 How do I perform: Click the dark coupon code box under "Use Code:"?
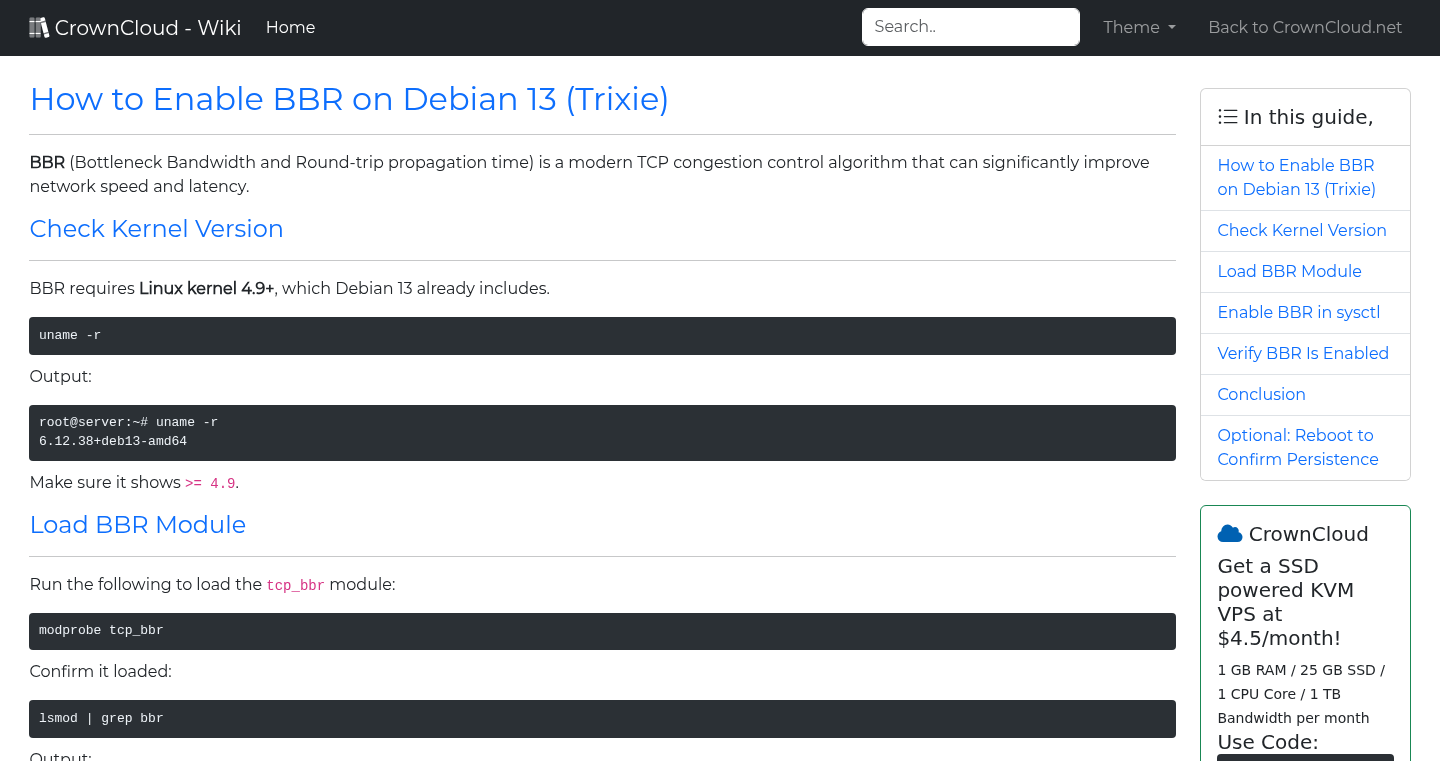tap(1305, 758)
